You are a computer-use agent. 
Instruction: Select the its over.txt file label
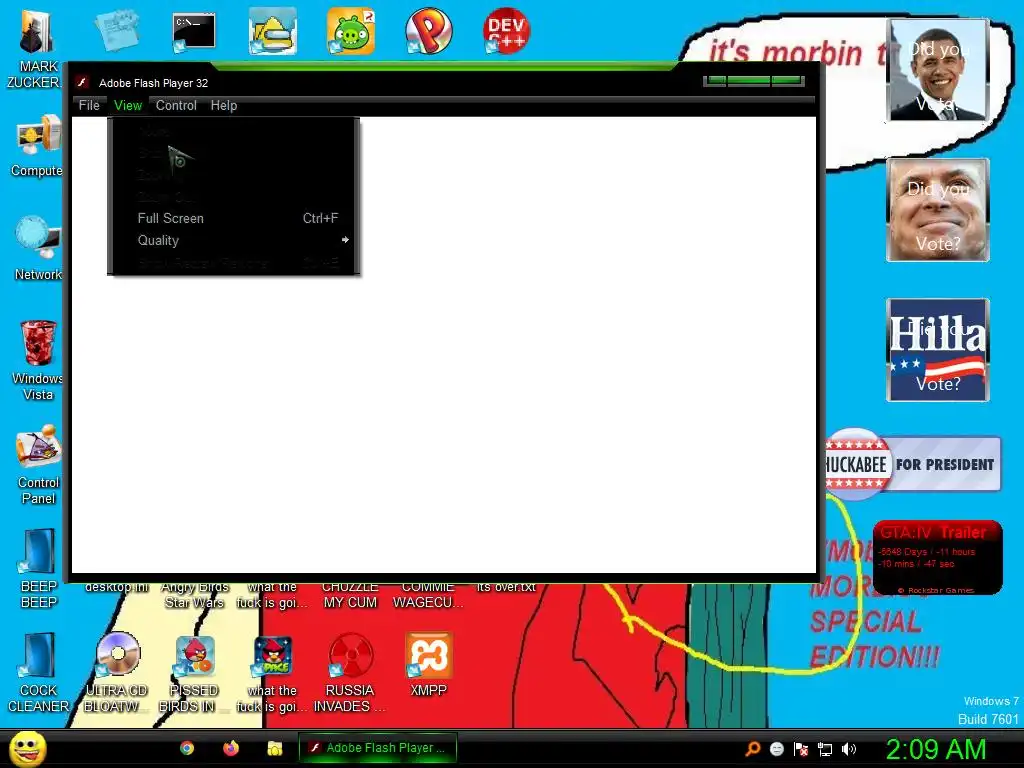point(506,587)
